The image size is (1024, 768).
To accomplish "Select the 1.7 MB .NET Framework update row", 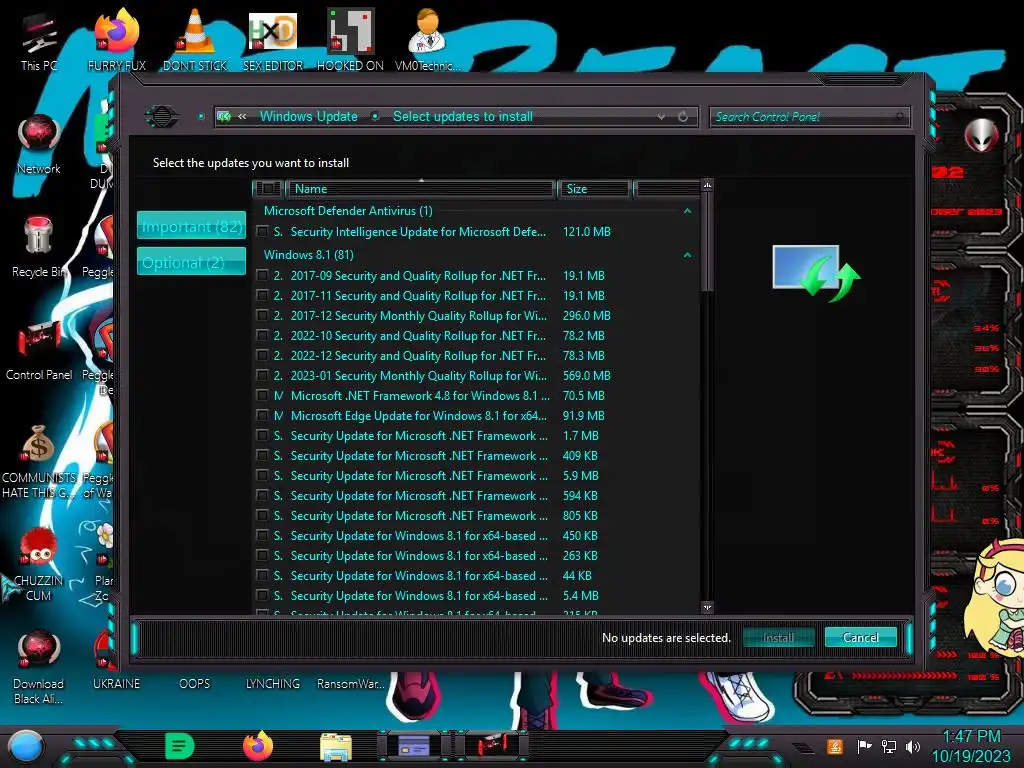I will pos(477,436).
